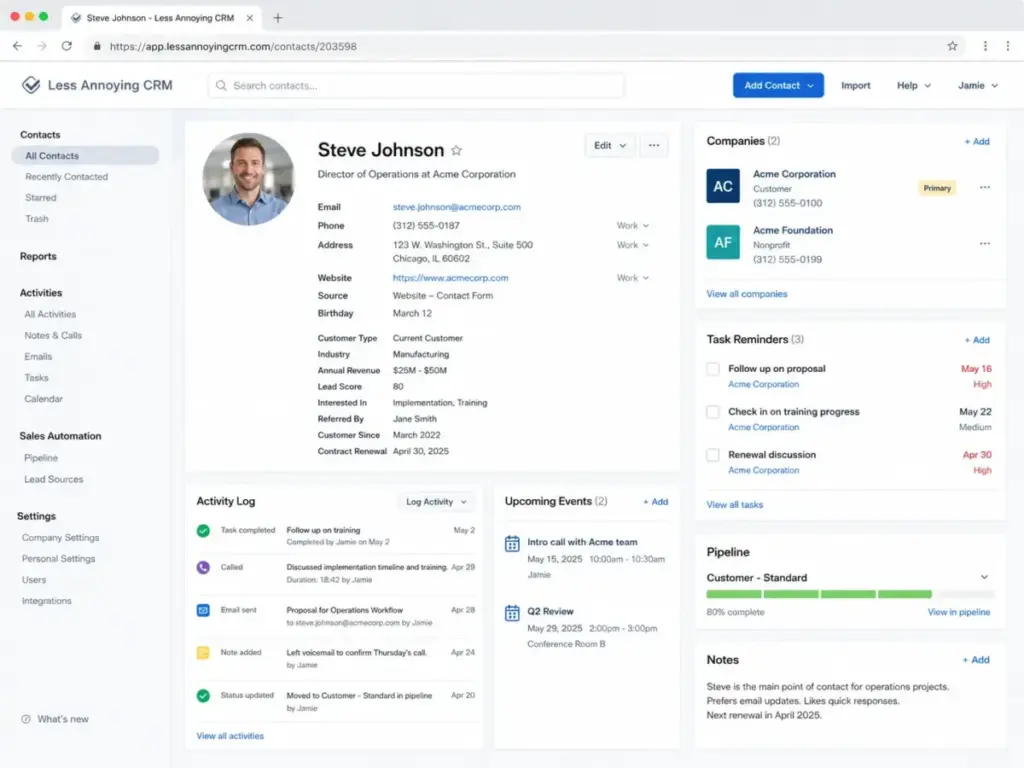Open the Acme Foundation row options menu

click(985, 244)
